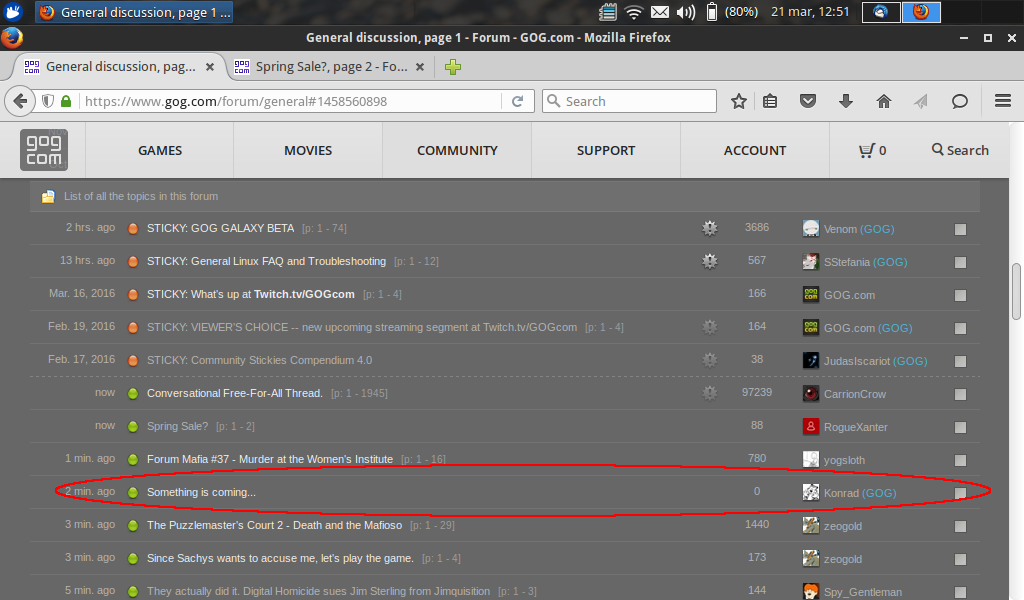Click the clock showing 21 mar, 12:51
The height and width of the screenshot is (600, 1024).
810,12
